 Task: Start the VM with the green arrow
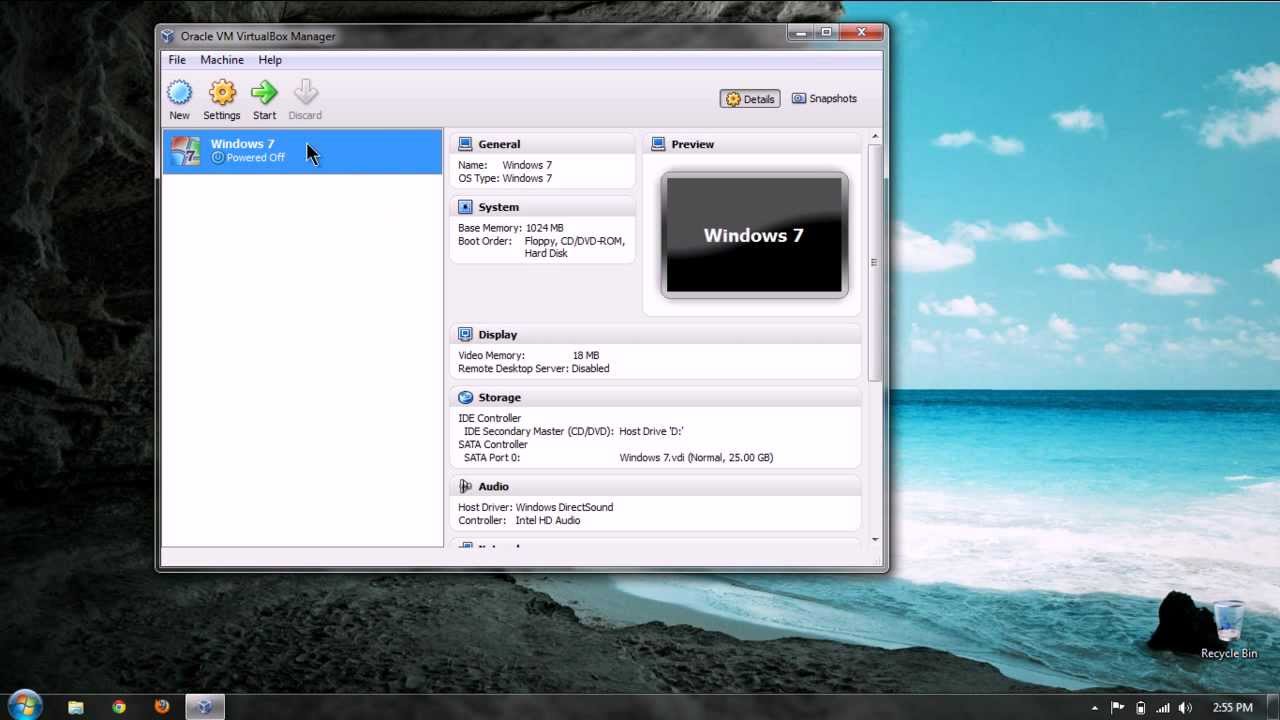pos(264,94)
